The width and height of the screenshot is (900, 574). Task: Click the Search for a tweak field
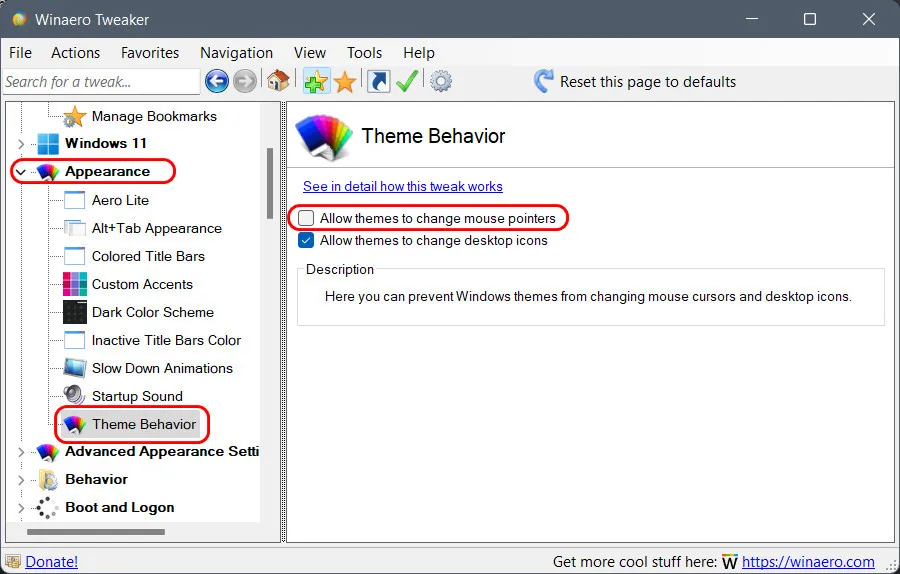(x=100, y=82)
